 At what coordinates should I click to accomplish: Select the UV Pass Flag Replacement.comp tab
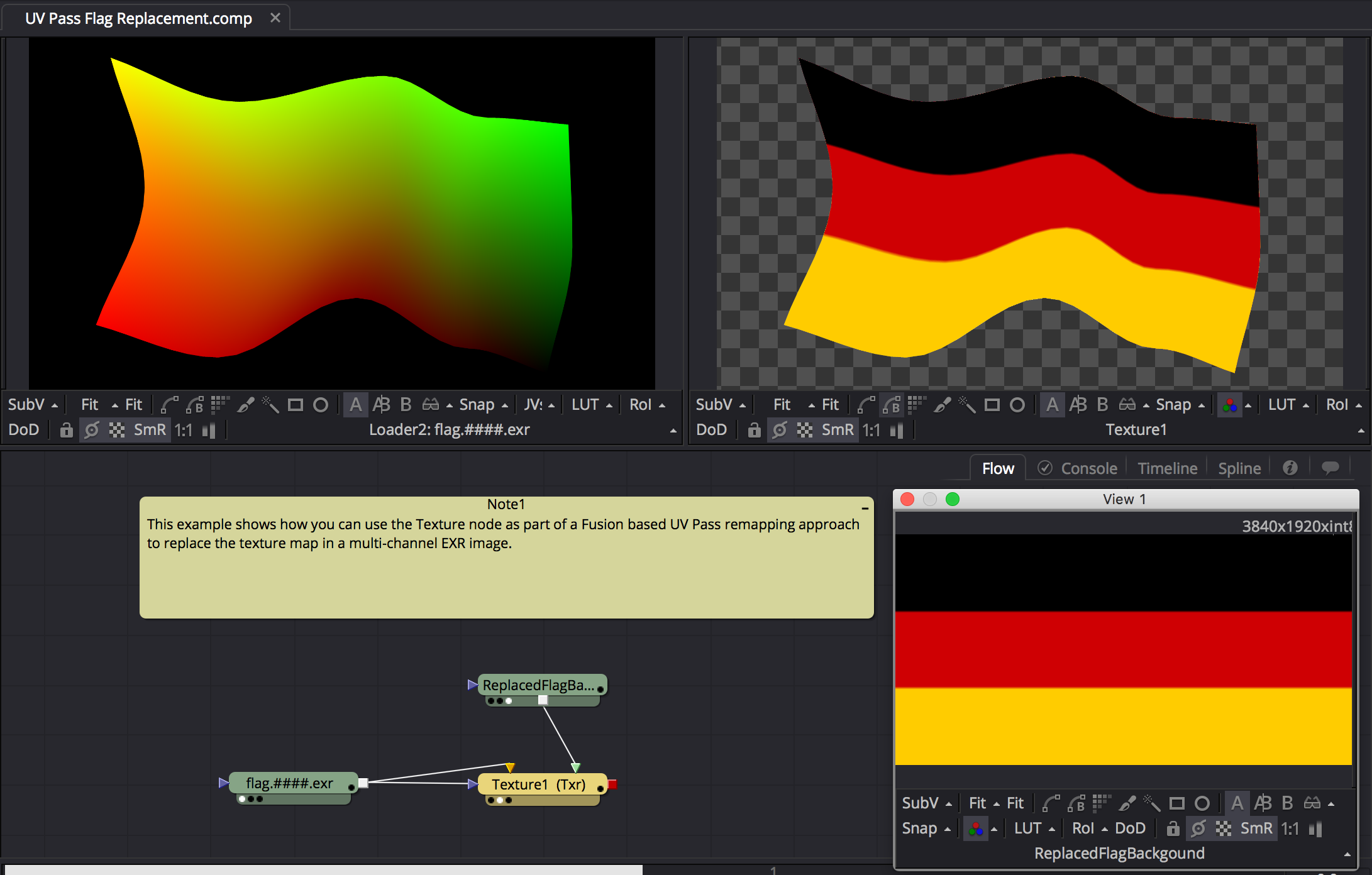[x=139, y=18]
